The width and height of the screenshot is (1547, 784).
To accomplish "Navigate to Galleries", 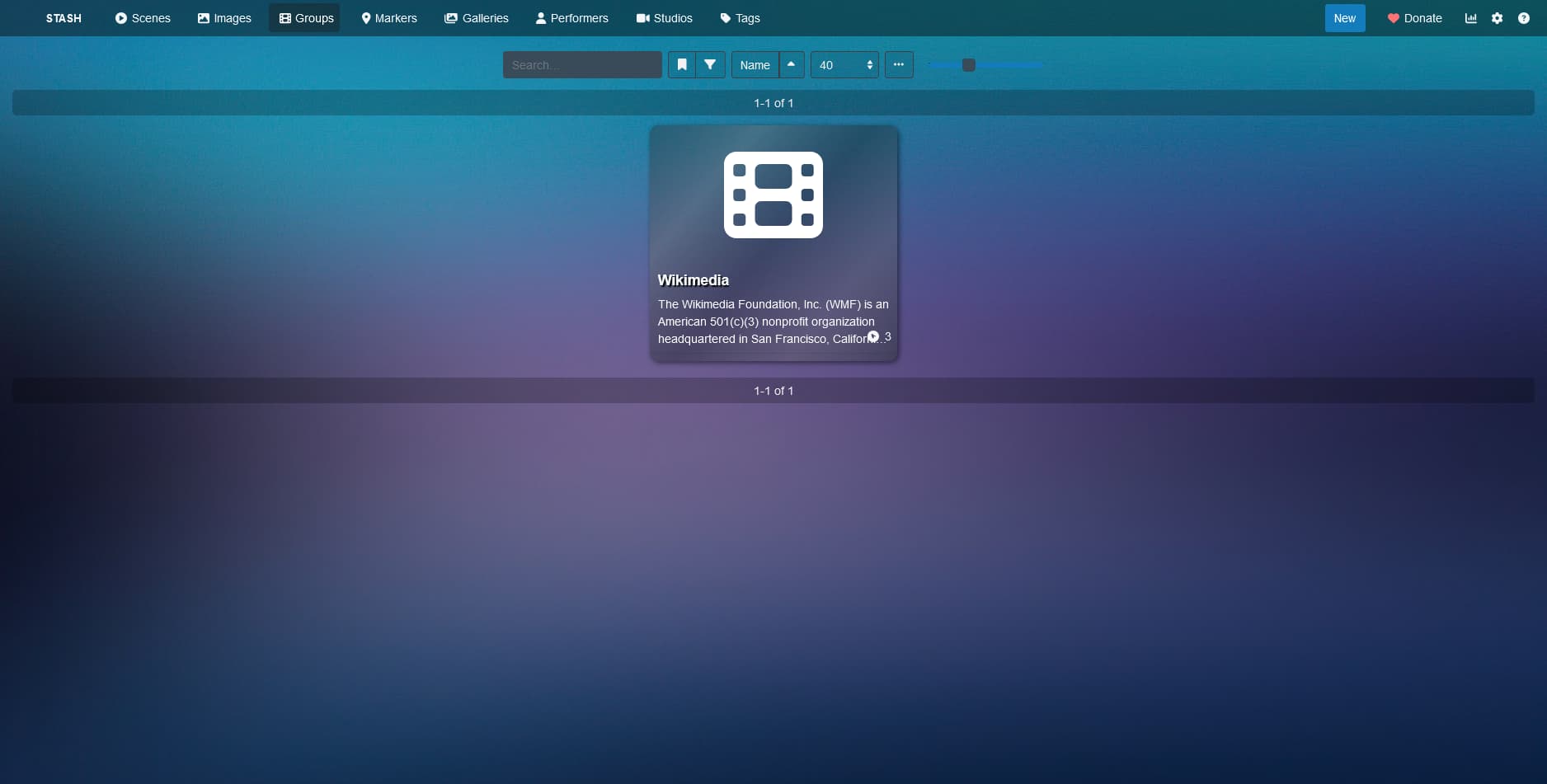I will coord(477,18).
